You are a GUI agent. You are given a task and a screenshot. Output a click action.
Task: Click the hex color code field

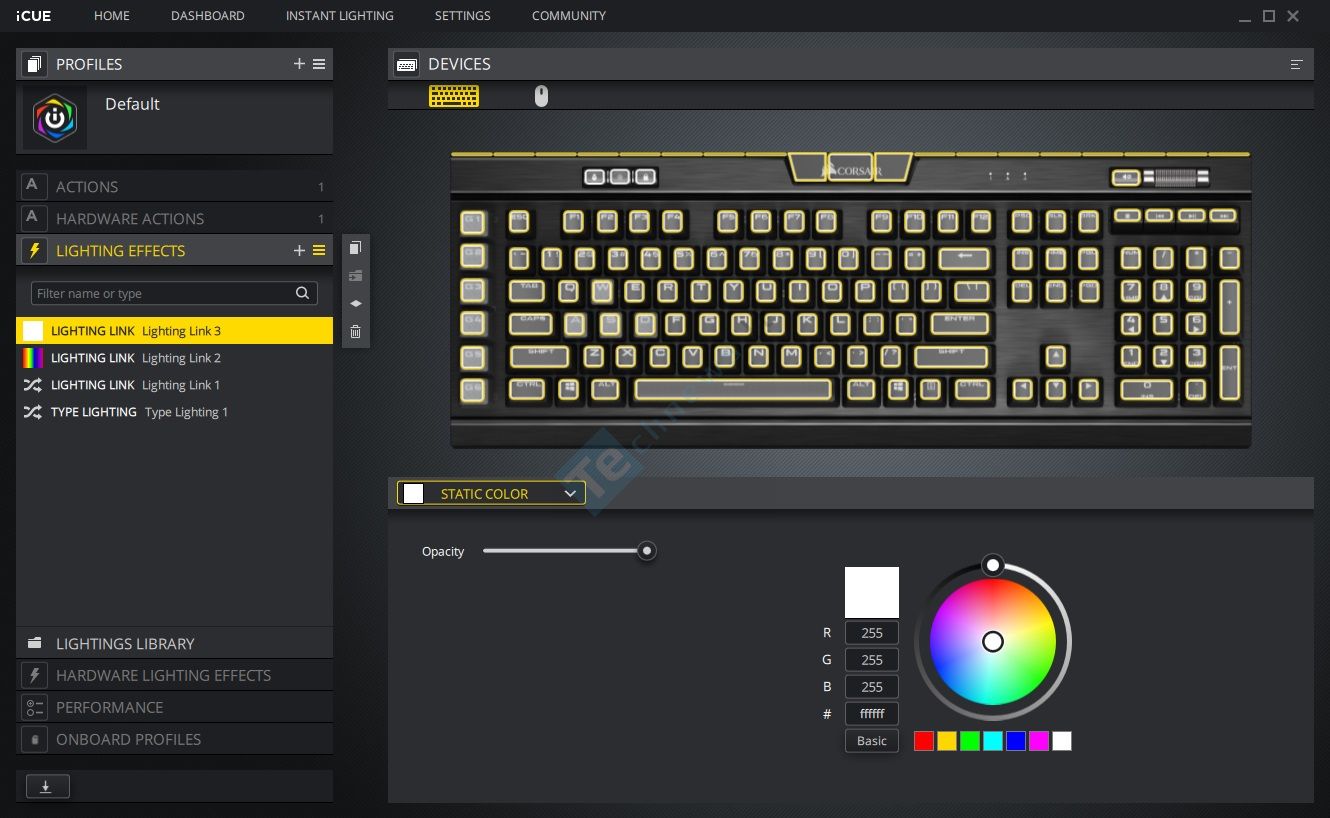872,714
